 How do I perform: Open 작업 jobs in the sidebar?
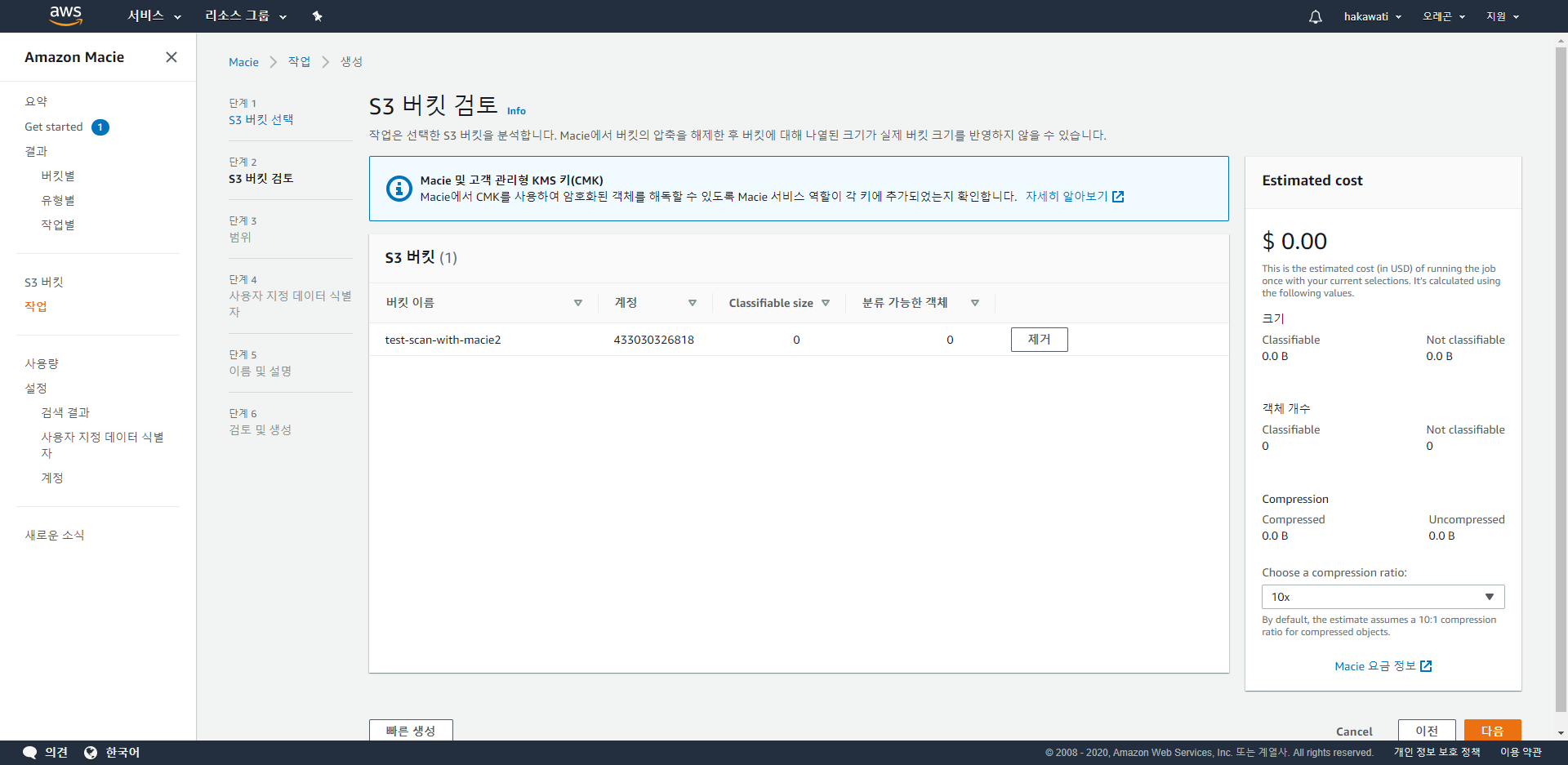[36, 306]
